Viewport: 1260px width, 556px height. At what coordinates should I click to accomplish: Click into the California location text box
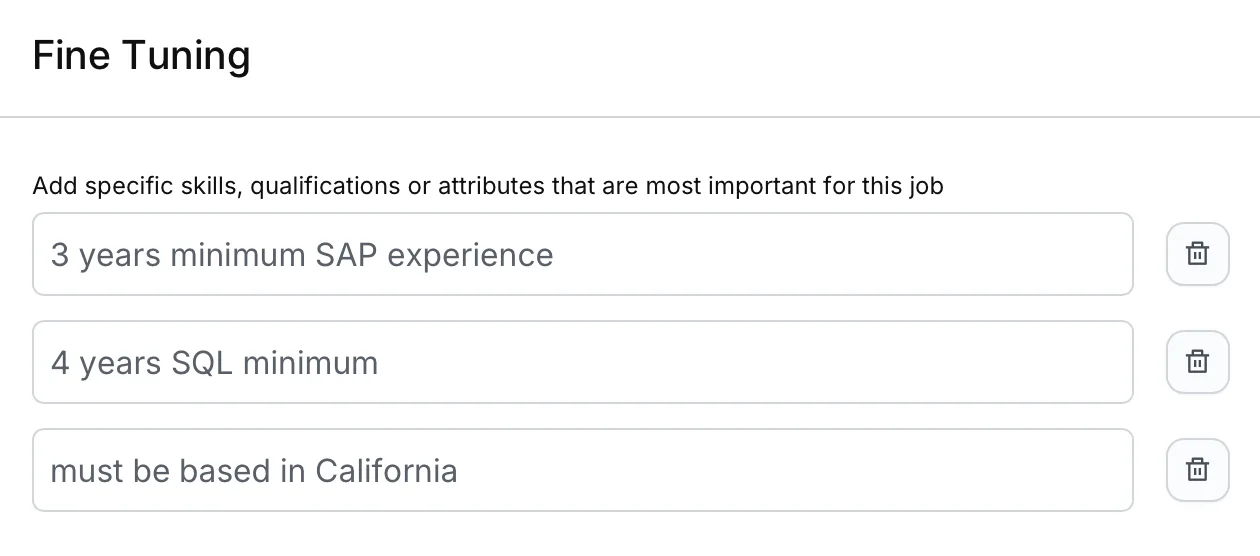point(582,470)
